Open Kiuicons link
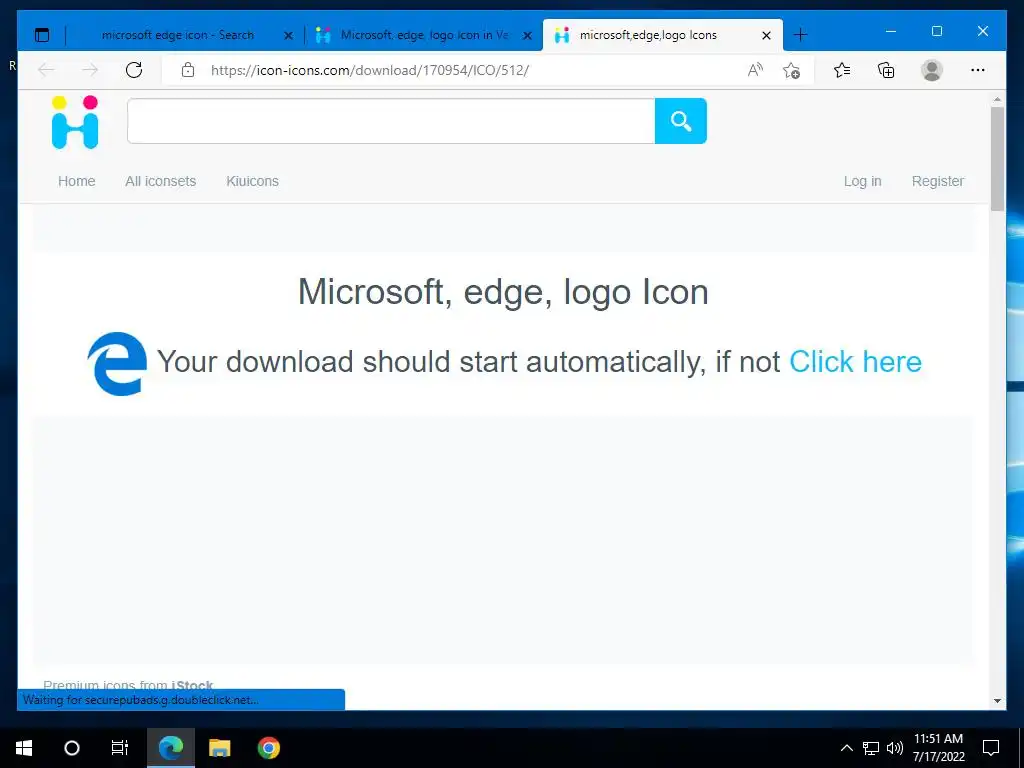The height and width of the screenshot is (768, 1024). pos(252,181)
